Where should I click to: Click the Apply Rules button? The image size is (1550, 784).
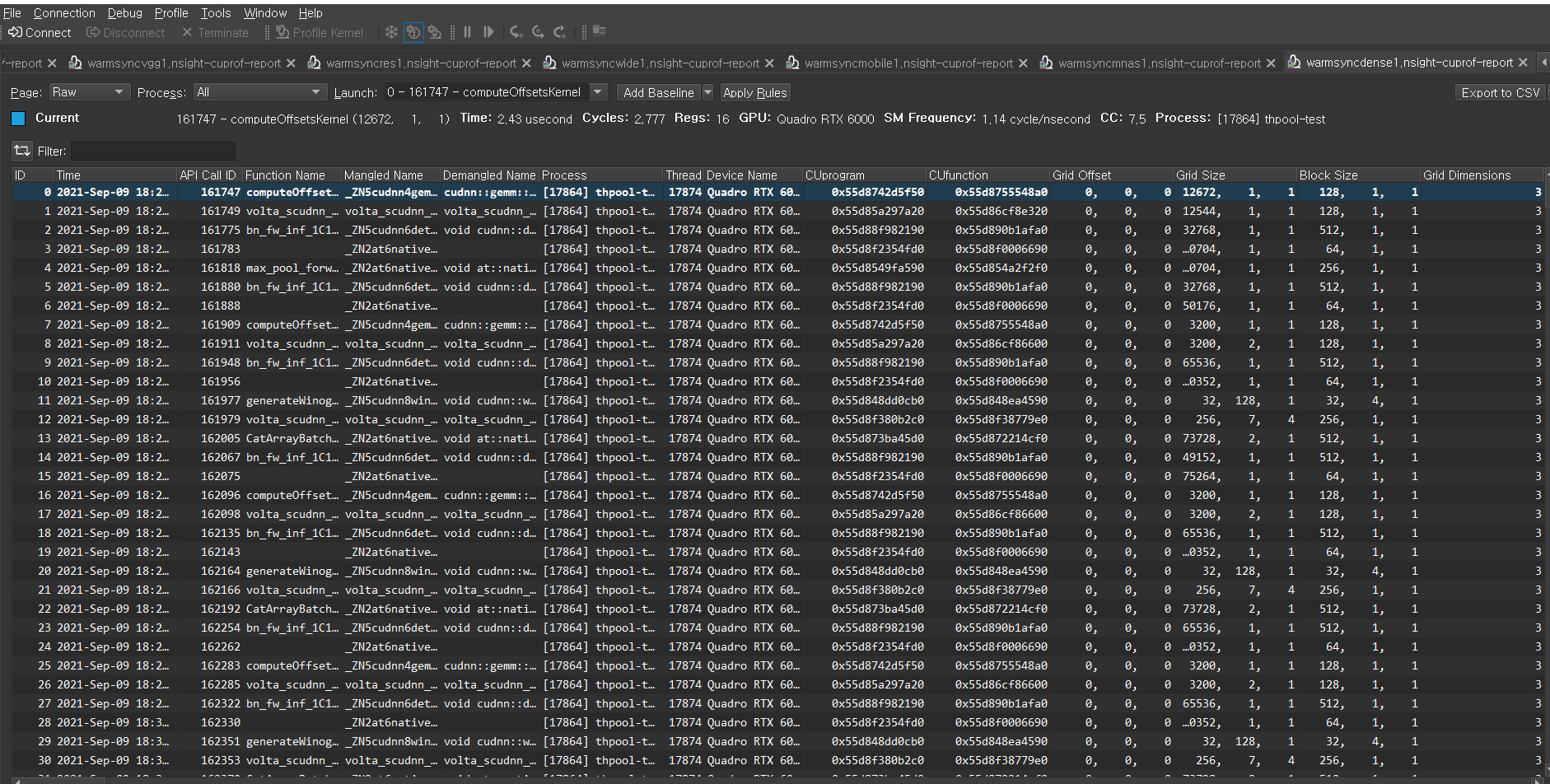coord(754,92)
